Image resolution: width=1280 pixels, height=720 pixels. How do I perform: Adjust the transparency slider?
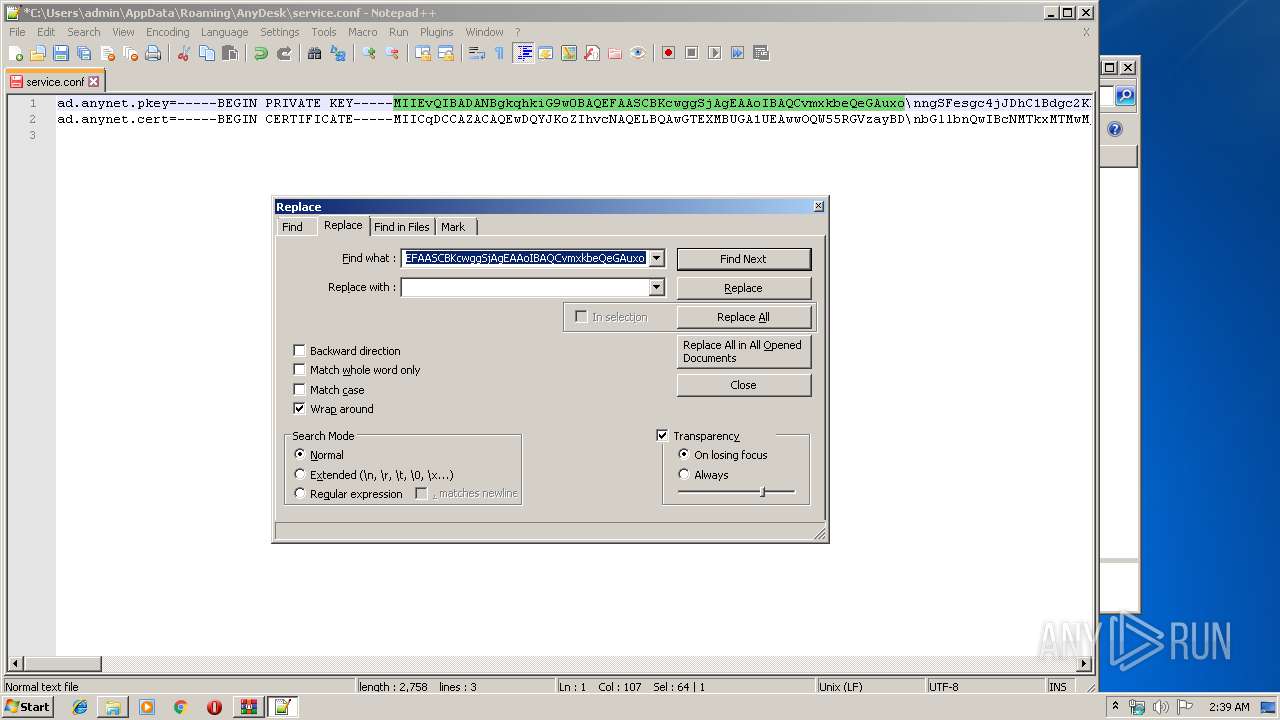coord(762,491)
